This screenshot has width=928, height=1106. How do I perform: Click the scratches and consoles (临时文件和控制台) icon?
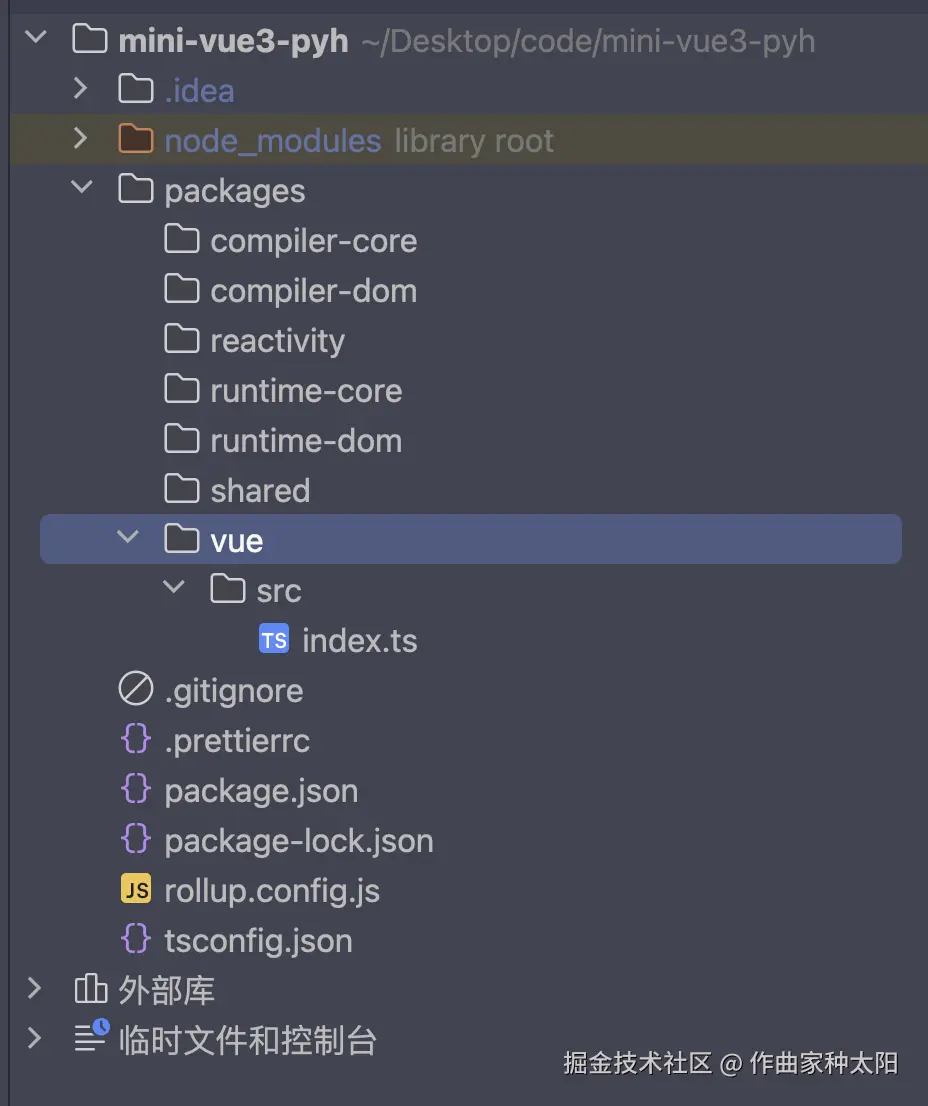[x=90, y=1038]
